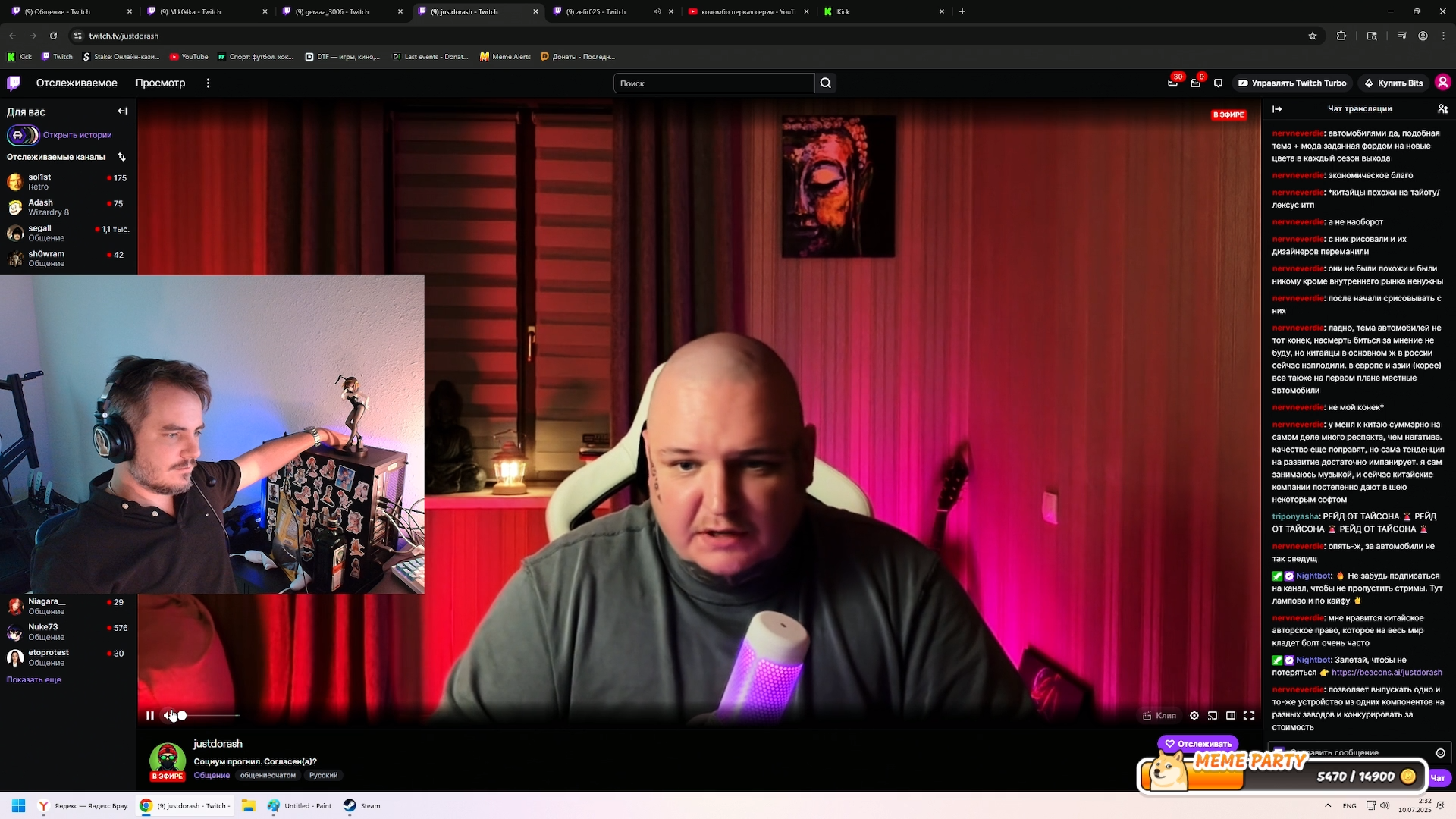
Task: Open sol1st channel in sidebar
Action: click(x=68, y=182)
